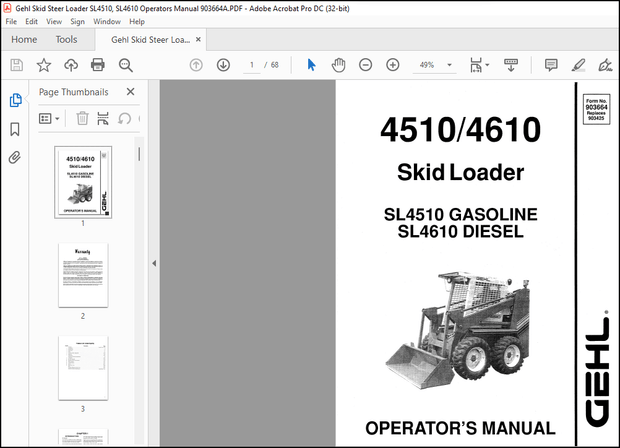
Task: Select the Gehl Skid Steer Loa... tab
Action: tap(150, 40)
